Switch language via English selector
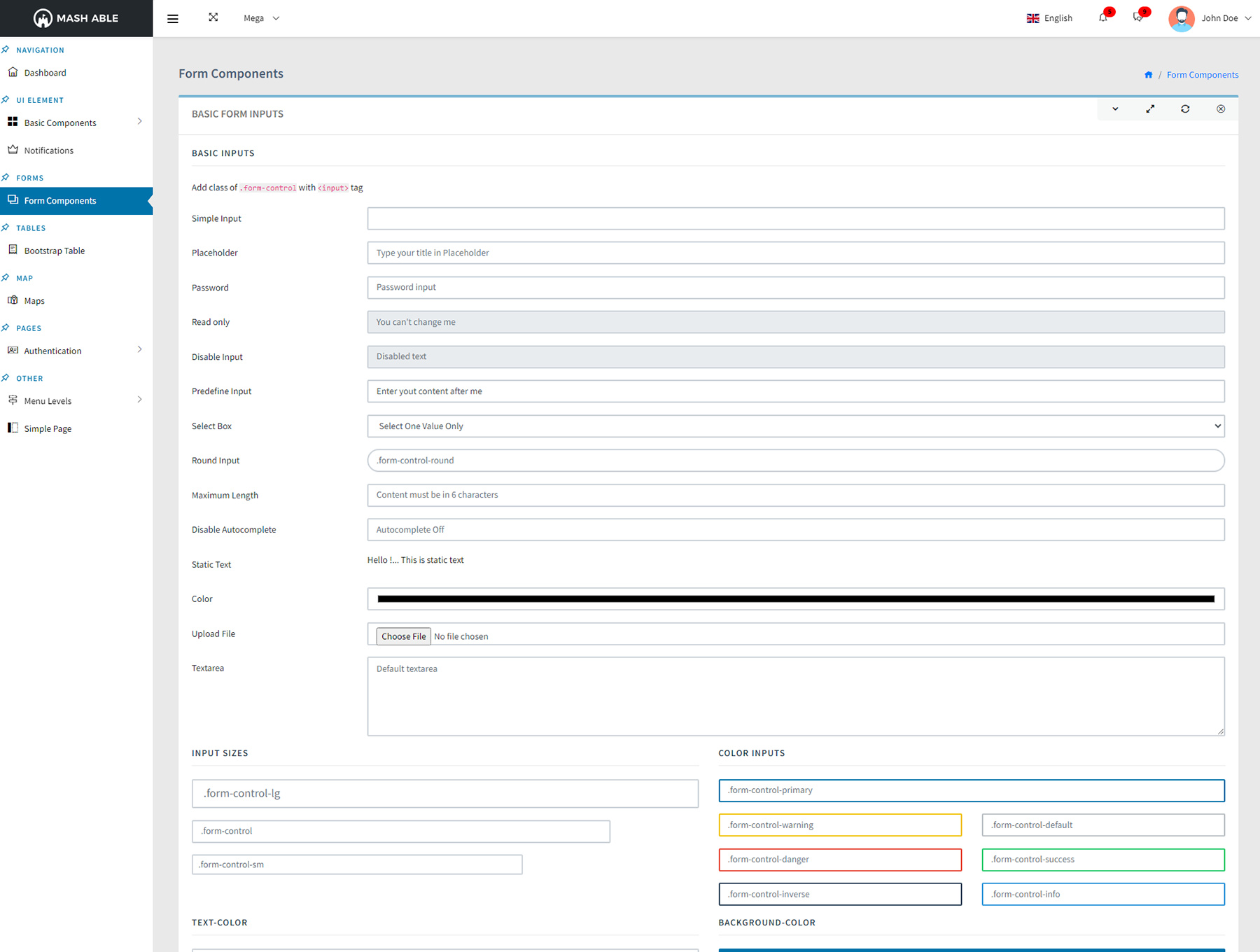Screen dimensions: 1260x952 click(1049, 18)
